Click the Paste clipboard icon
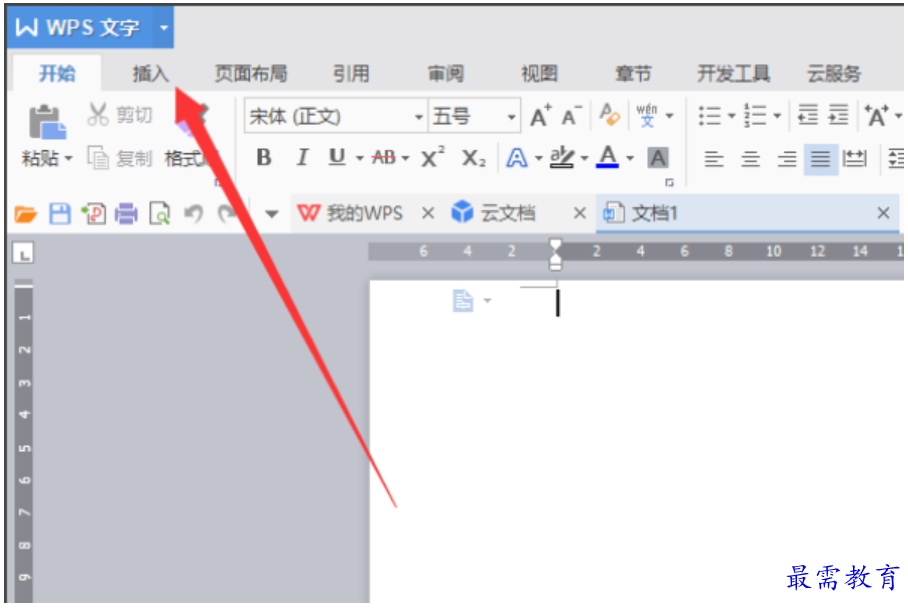 click(x=47, y=122)
